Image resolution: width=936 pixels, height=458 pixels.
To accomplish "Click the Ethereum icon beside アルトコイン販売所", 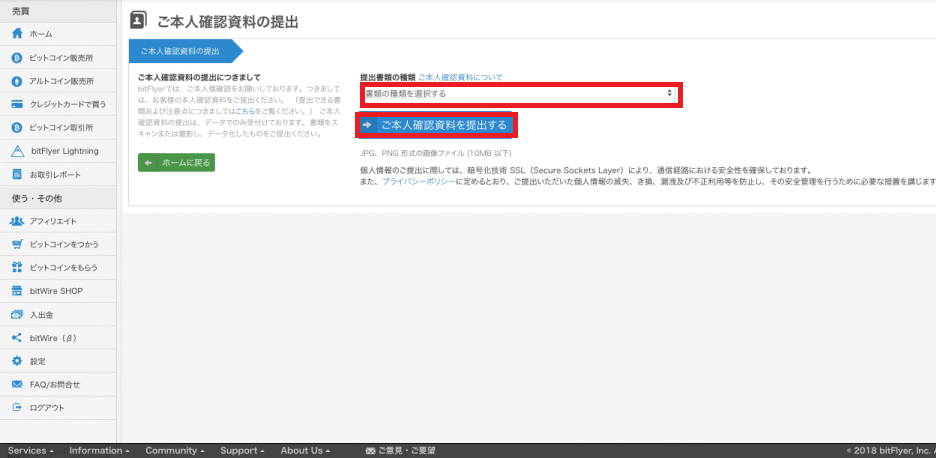I will (x=17, y=81).
